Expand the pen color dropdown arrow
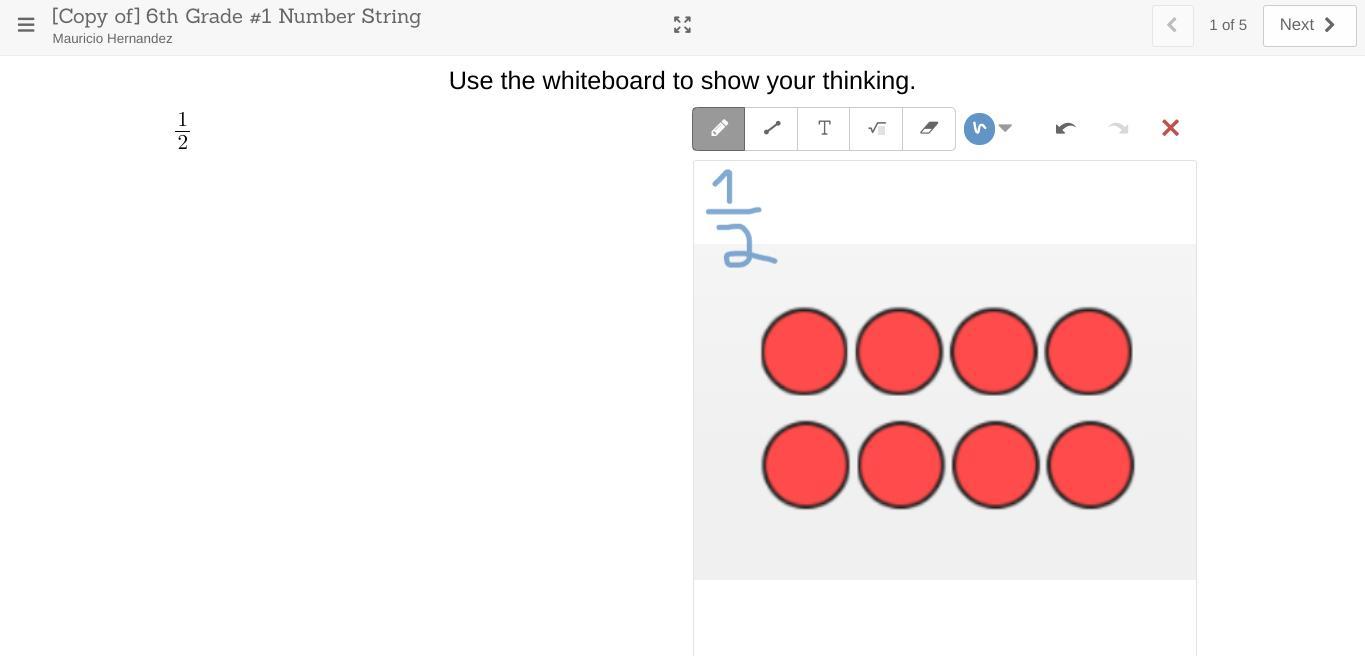Image resolution: width=1365 pixels, height=656 pixels. point(1005,128)
